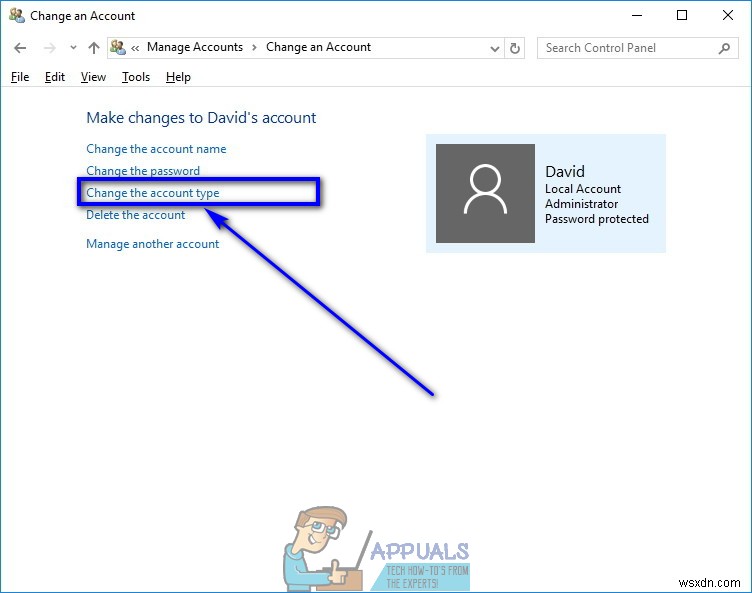Screen dimensions: 752x593
Task: Click the window title bar icon
Action: click(x=17, y=16)
